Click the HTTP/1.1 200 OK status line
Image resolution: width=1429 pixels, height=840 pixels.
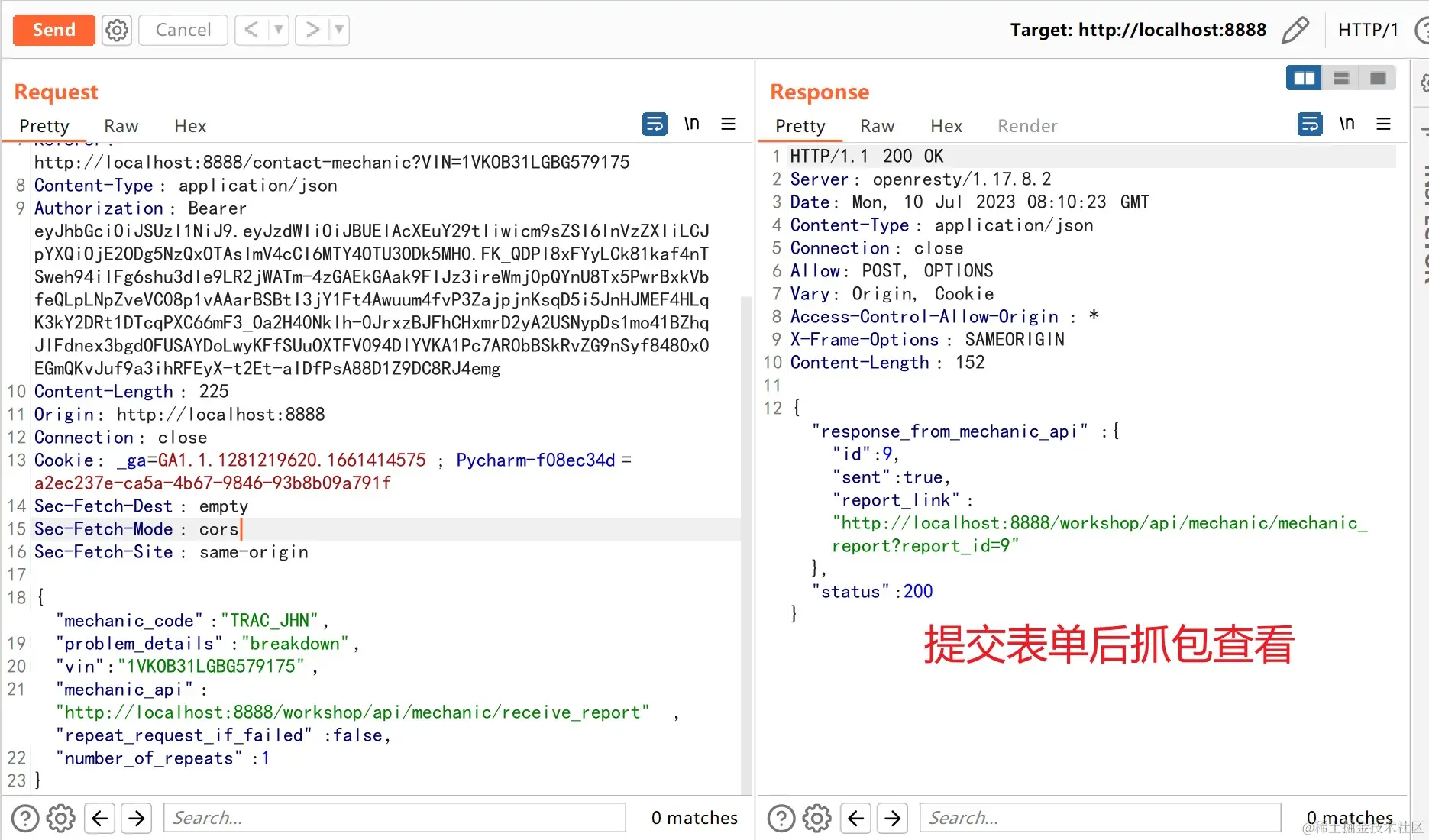(x=867, y=157)
